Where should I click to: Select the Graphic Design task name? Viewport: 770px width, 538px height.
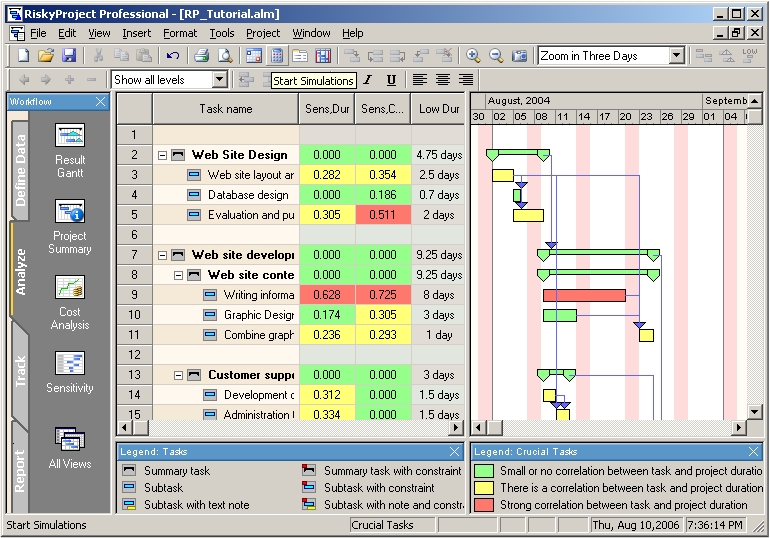pos(259,315)
